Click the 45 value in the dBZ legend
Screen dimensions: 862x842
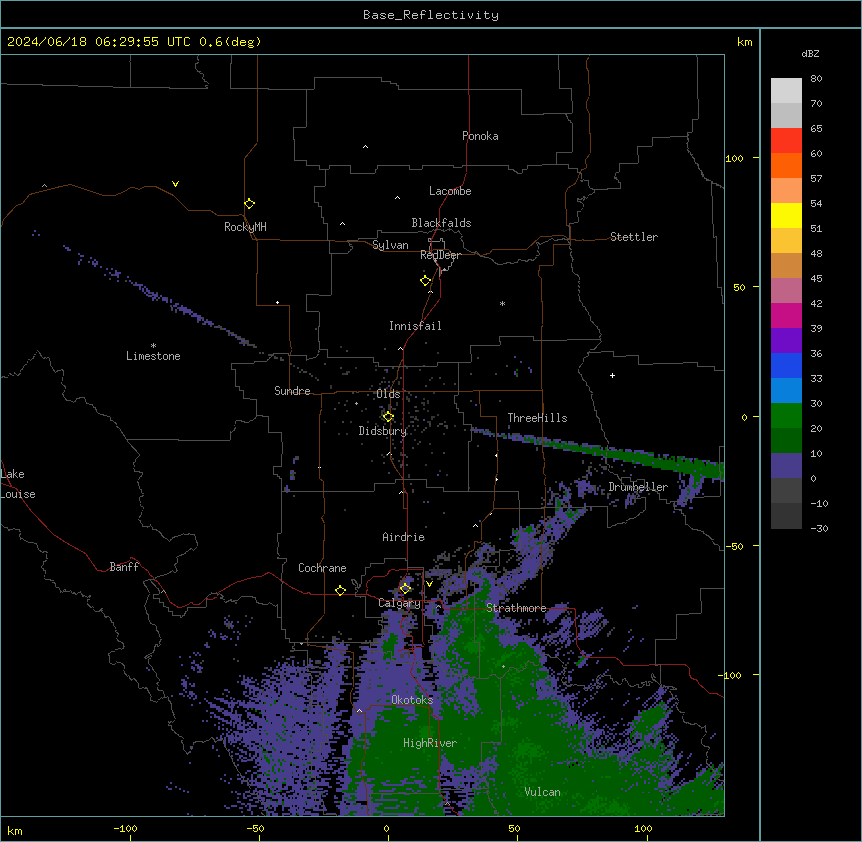(816, 279)
